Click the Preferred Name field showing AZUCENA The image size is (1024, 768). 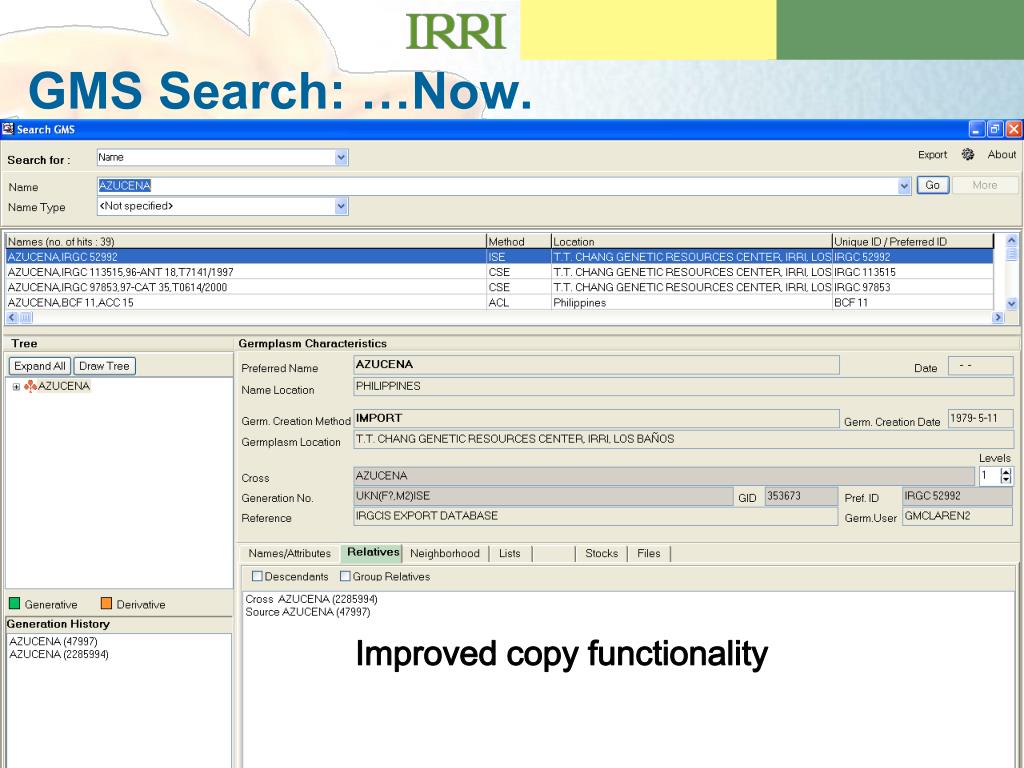[596, 365]
